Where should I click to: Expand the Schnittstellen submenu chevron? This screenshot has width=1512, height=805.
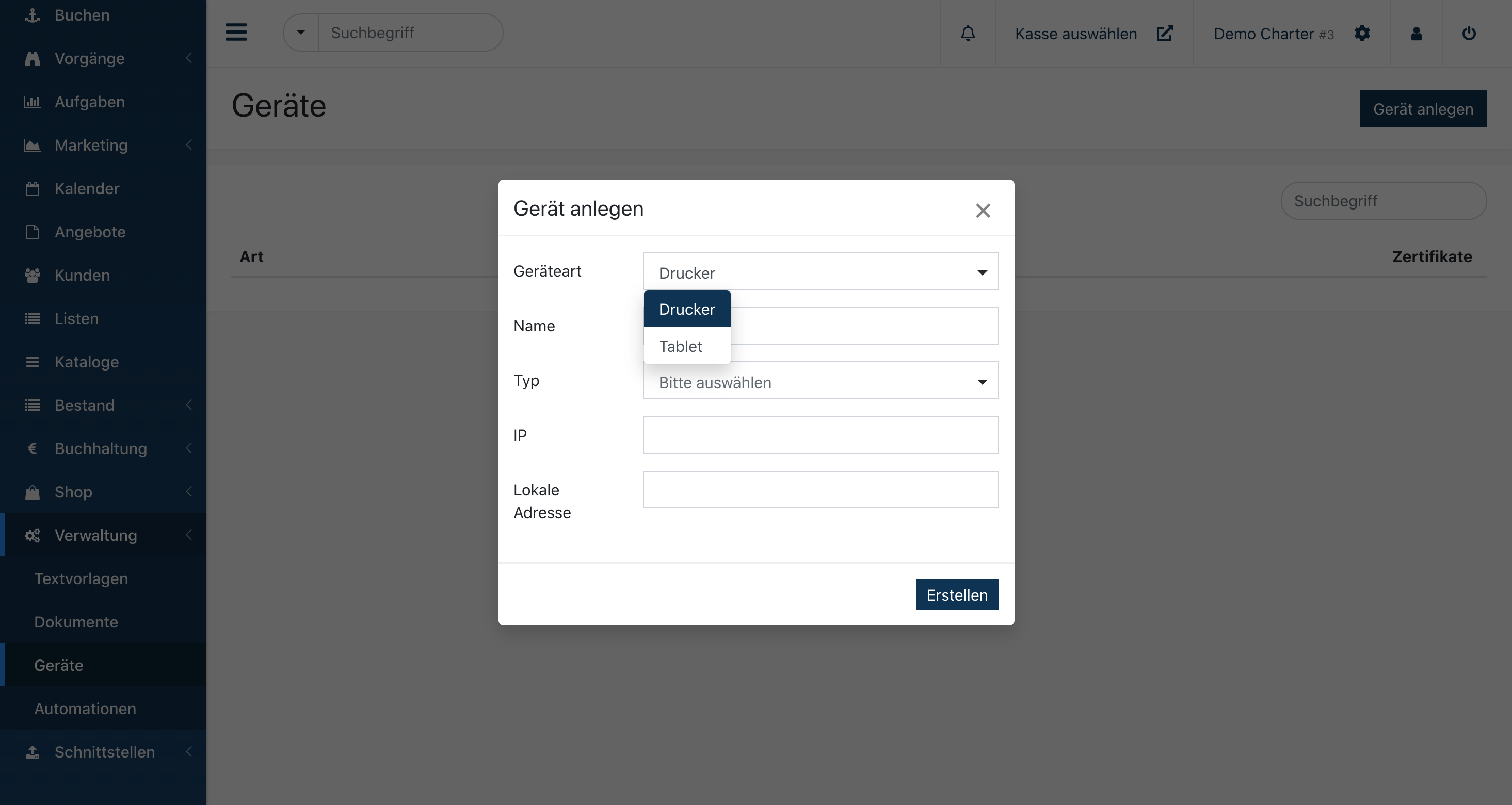click(188, 752)
